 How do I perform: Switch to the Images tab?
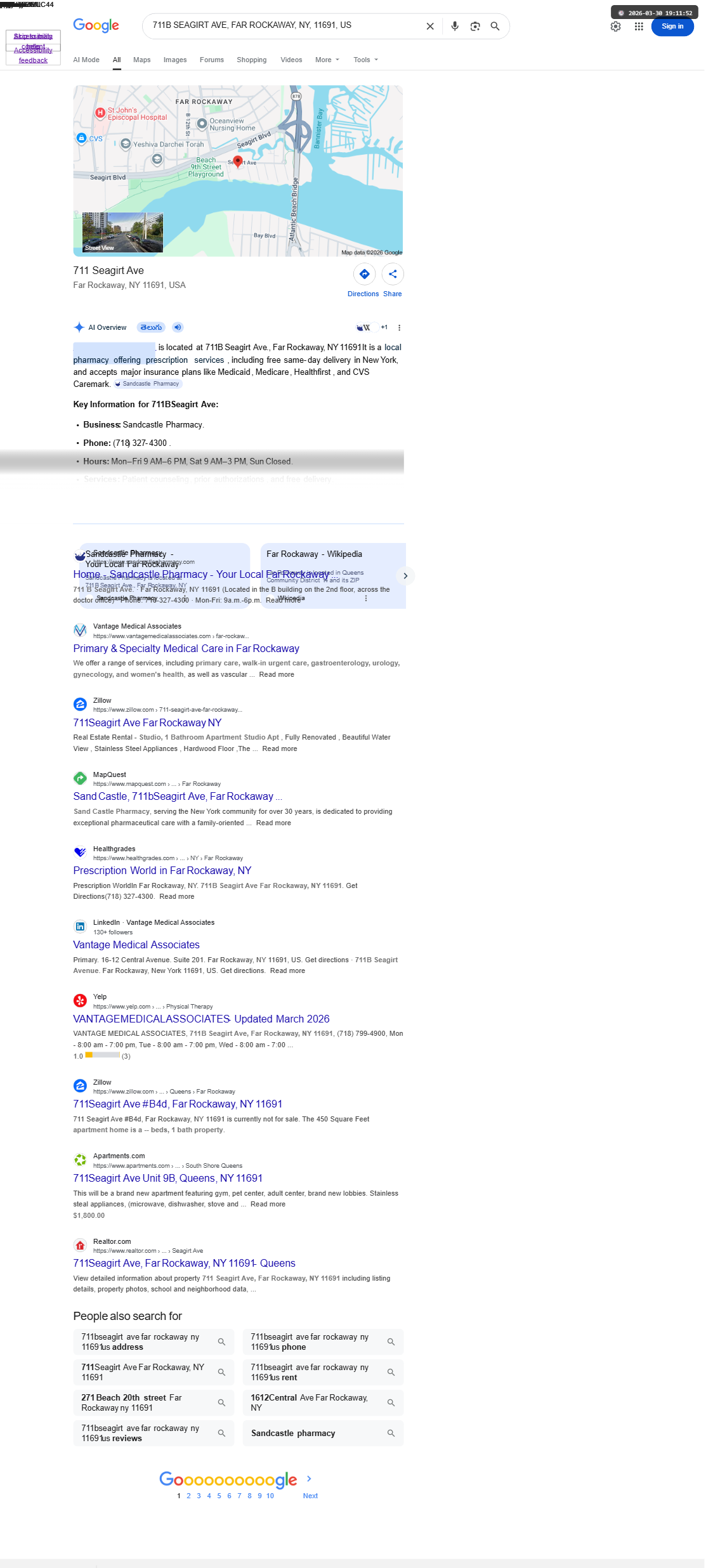point(175,60)
